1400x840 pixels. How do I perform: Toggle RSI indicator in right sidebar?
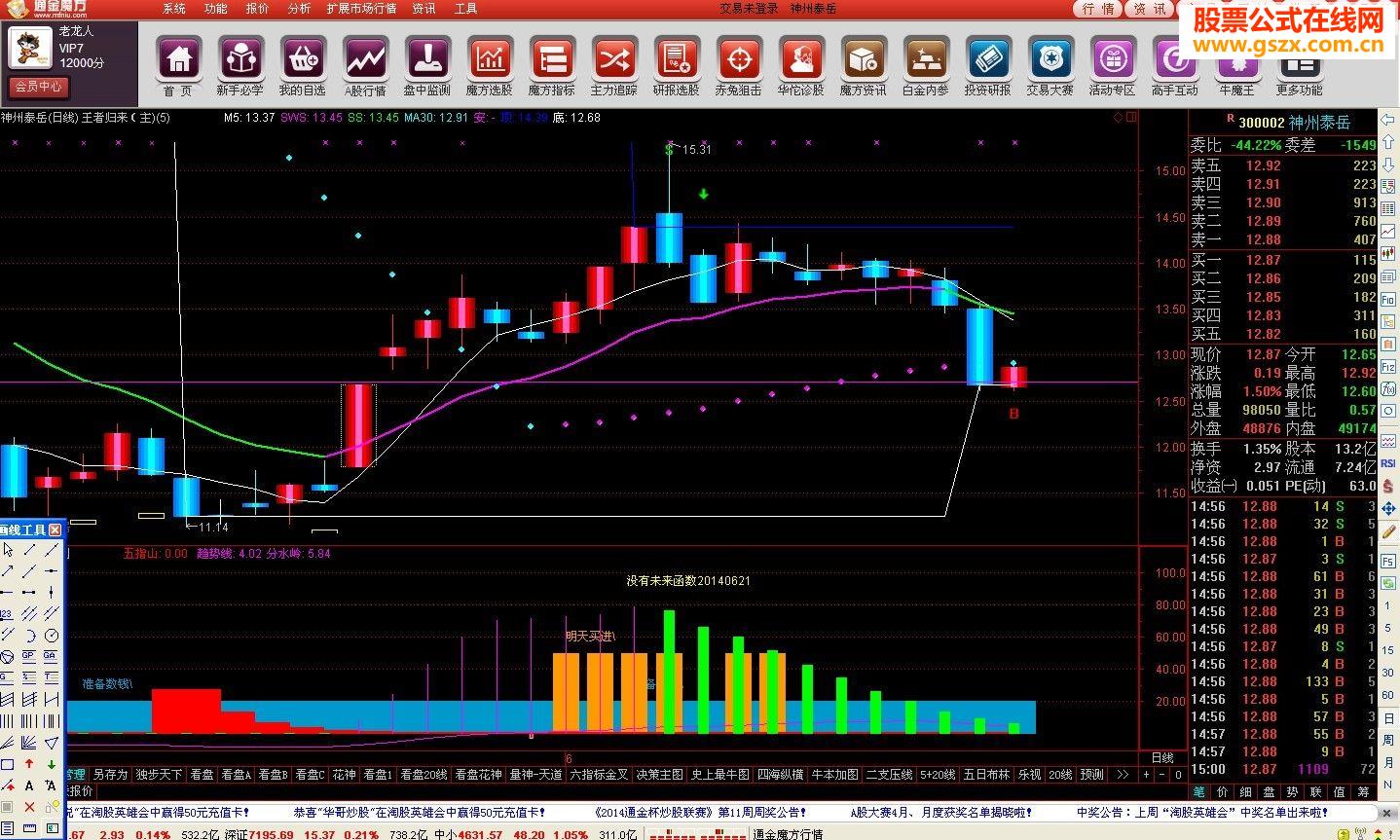1388,463
